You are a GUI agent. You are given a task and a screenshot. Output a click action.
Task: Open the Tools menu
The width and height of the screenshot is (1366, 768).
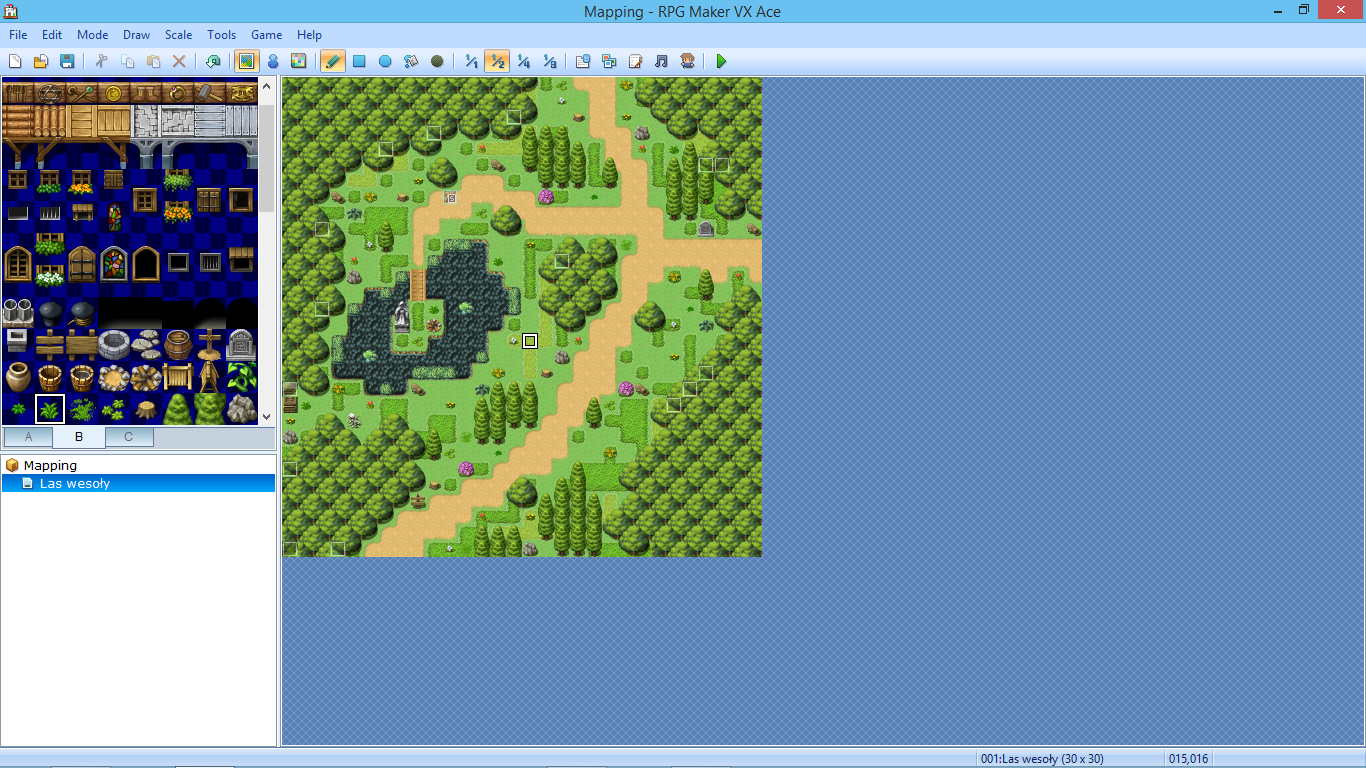[222, 35]
